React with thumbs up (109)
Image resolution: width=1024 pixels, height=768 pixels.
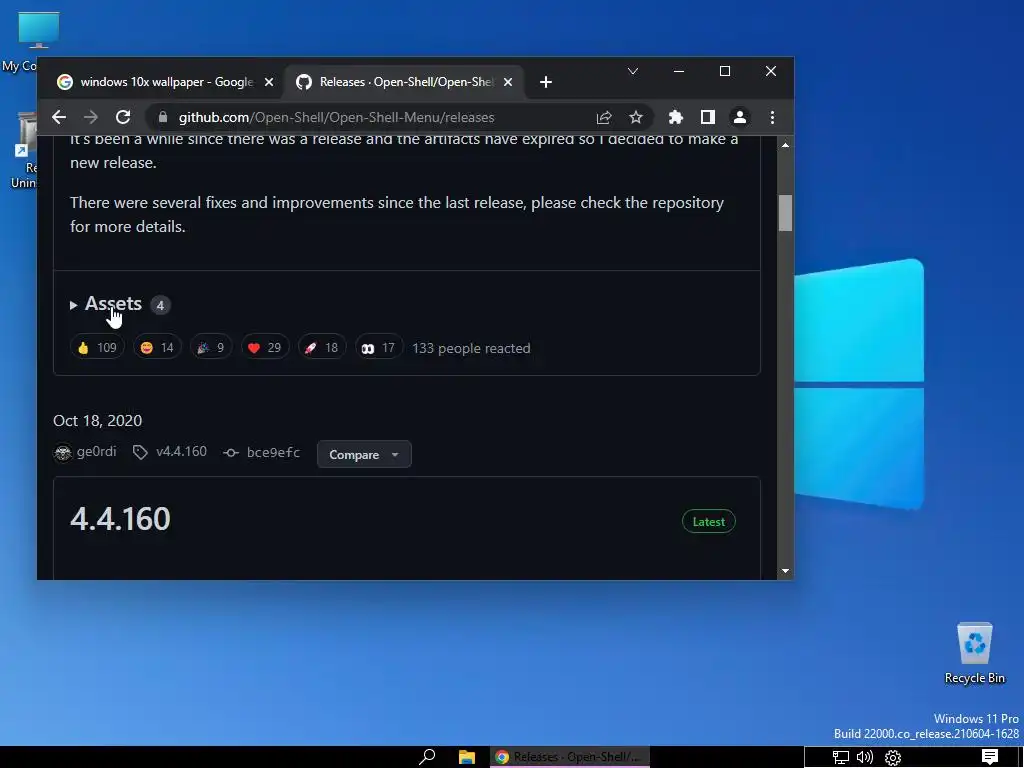97,348
